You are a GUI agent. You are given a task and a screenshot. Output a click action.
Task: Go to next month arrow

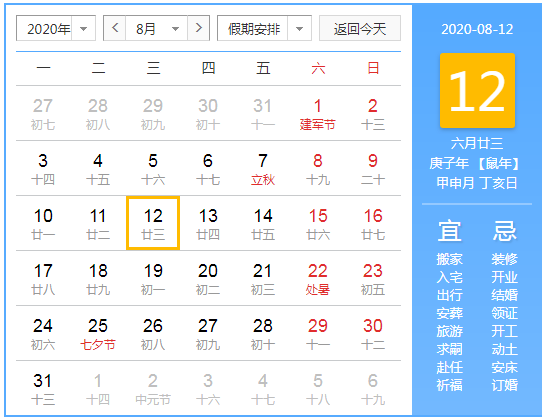[x=198, y=28]
